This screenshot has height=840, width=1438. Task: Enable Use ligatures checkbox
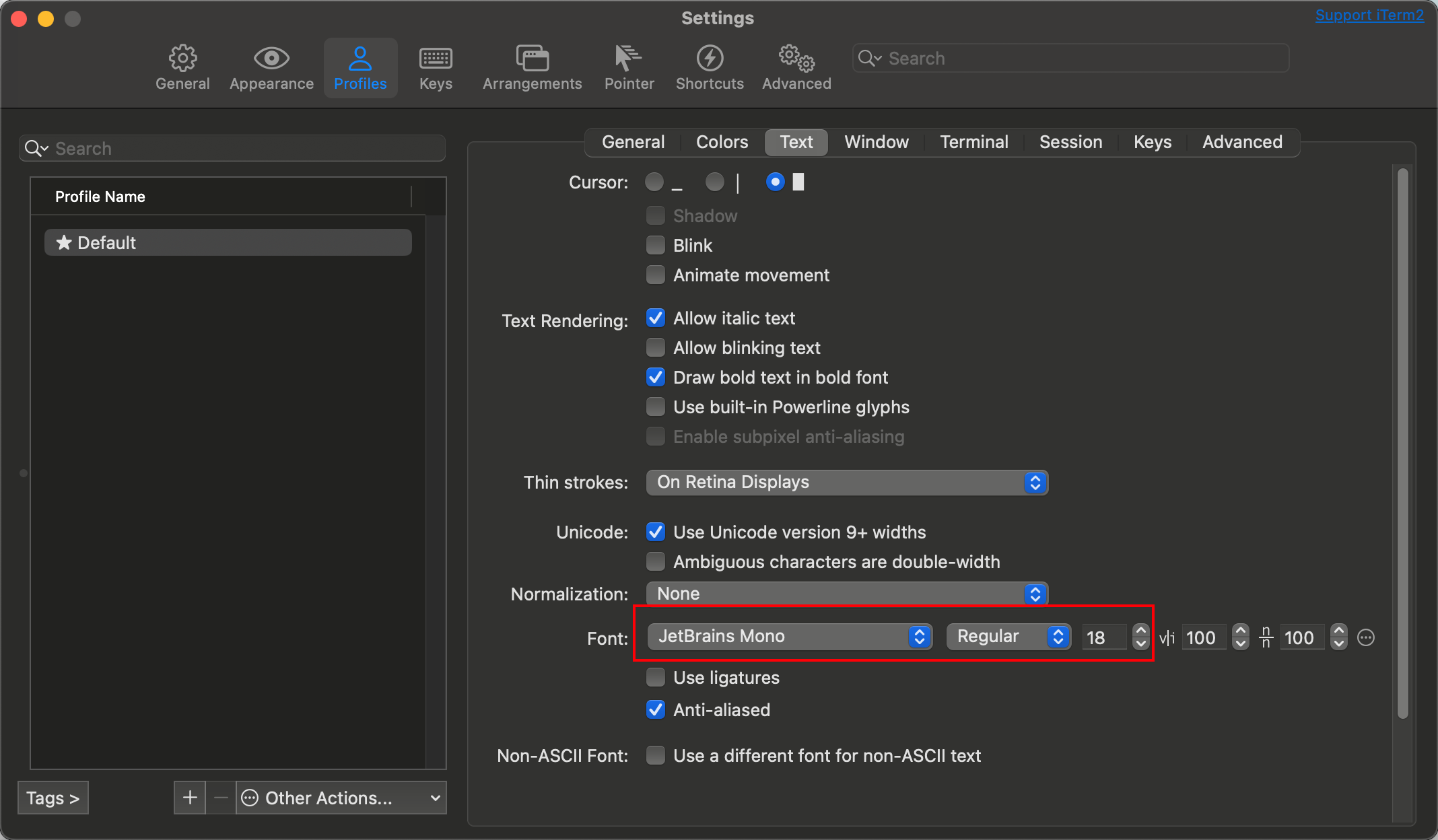(656, 677)
